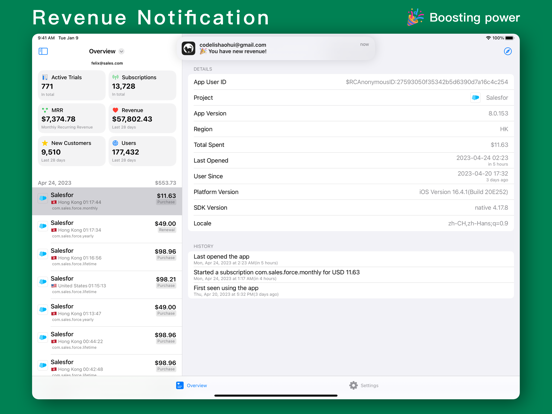The height and width of the screenshot is (414, 552).
Task: Click the Apr 24, 2023 date header
Action: (x=55, y=183)
